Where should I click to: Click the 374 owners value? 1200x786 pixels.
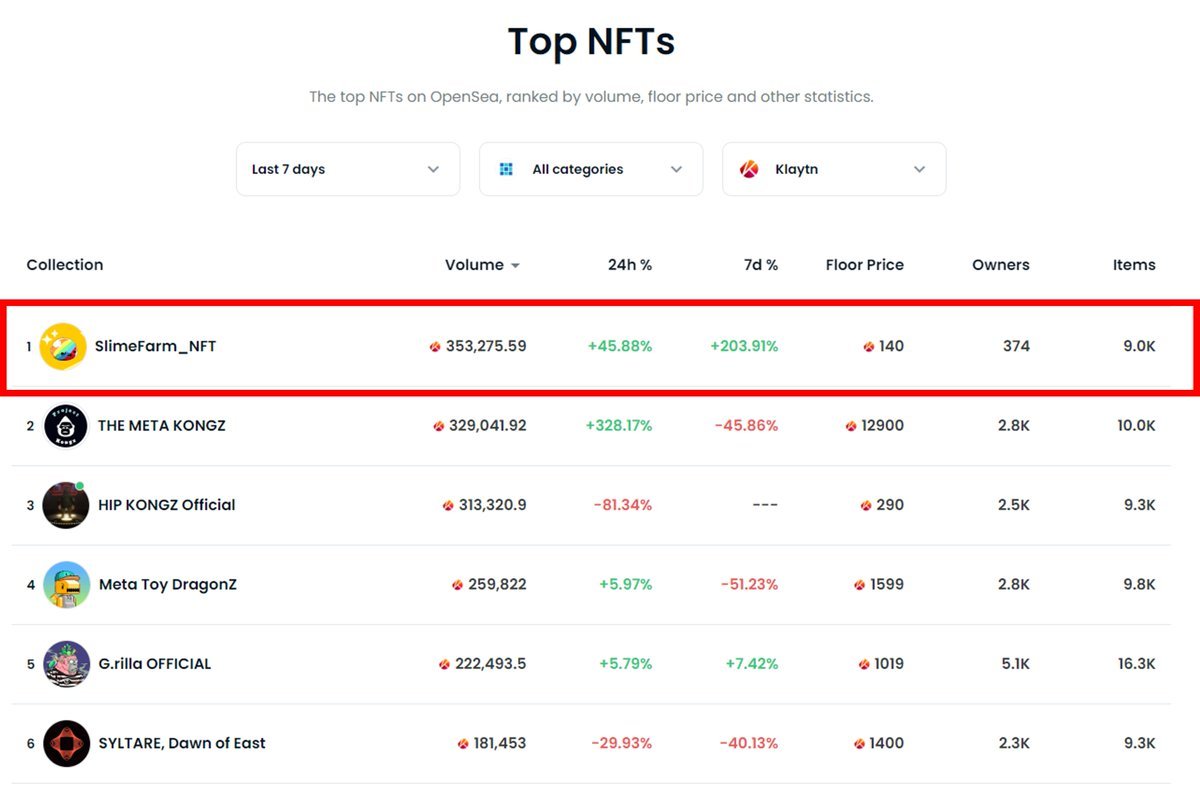(x=1016, y=346)
